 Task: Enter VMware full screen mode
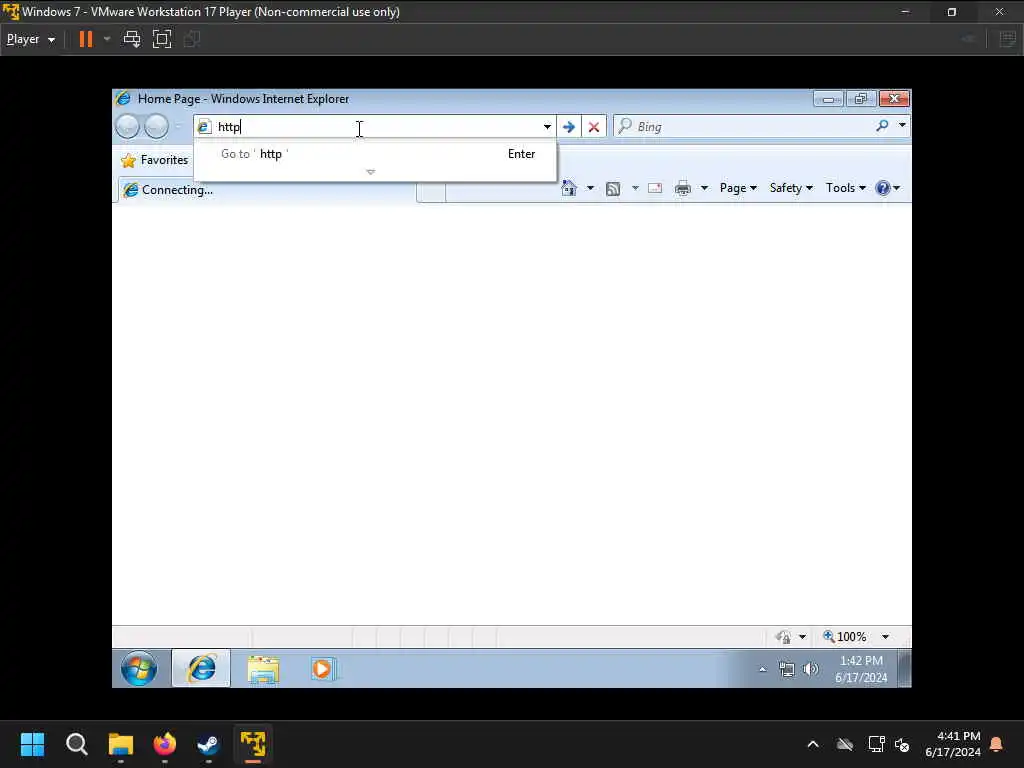pyautogui.click(x=162, y=39)
